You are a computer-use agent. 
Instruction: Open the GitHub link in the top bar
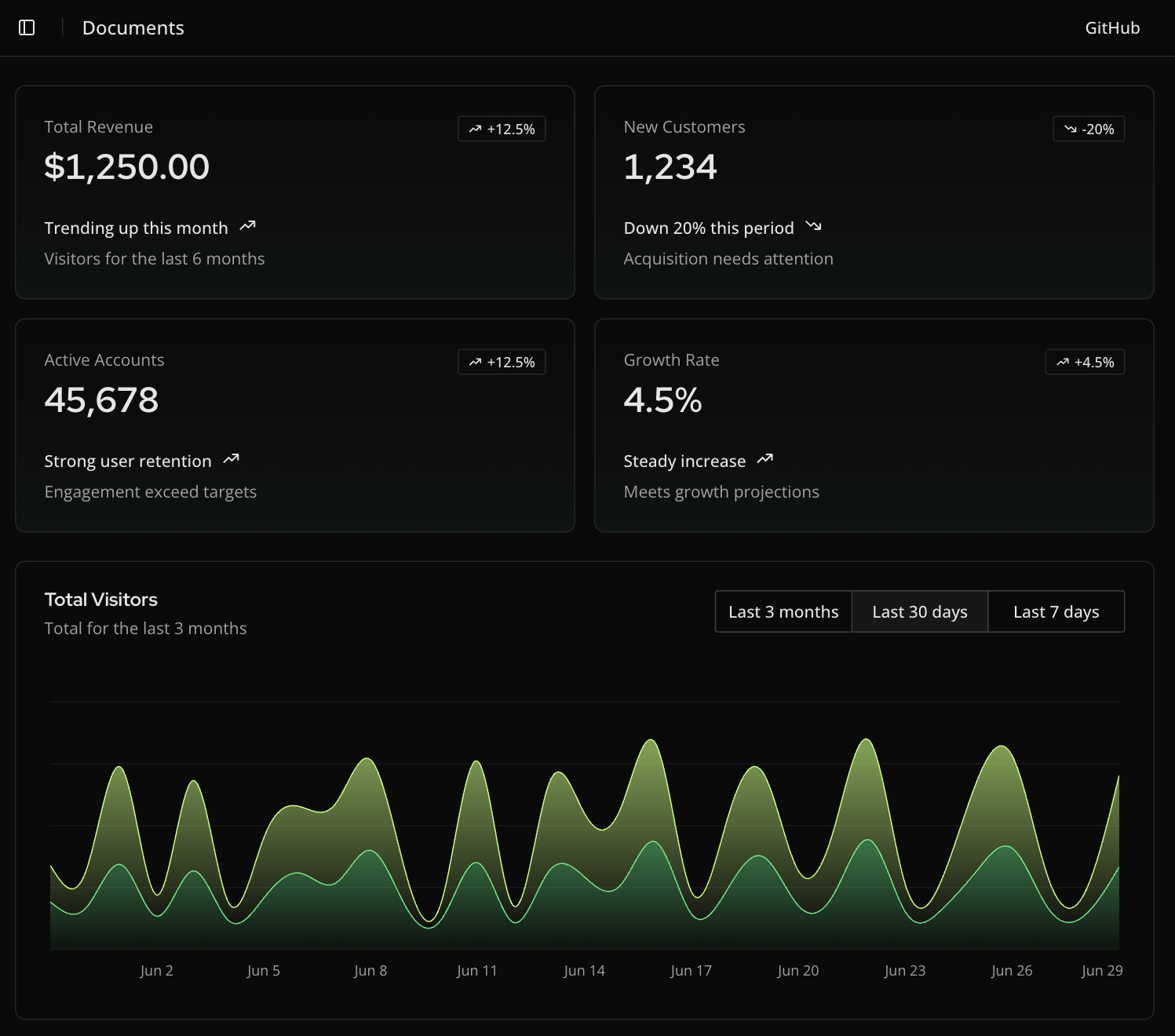pos(1111,27)
